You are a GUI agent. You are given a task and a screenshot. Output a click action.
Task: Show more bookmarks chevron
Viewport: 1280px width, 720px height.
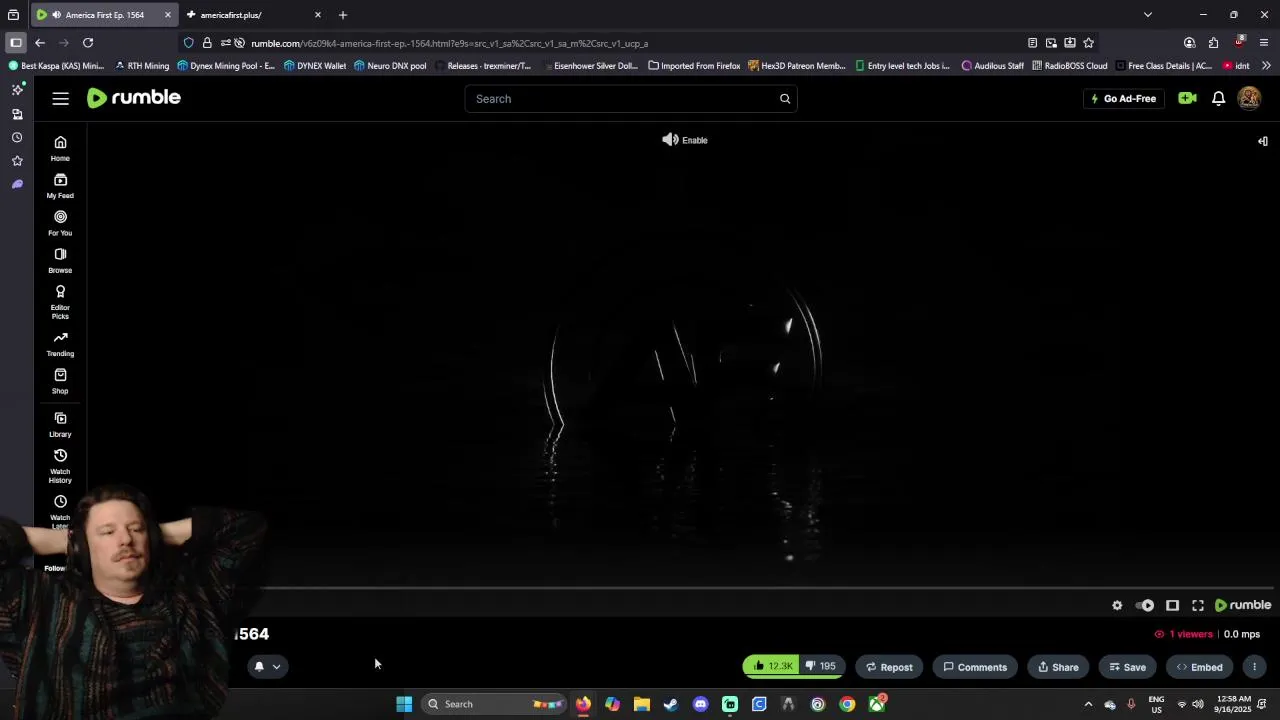[1266, 66]
